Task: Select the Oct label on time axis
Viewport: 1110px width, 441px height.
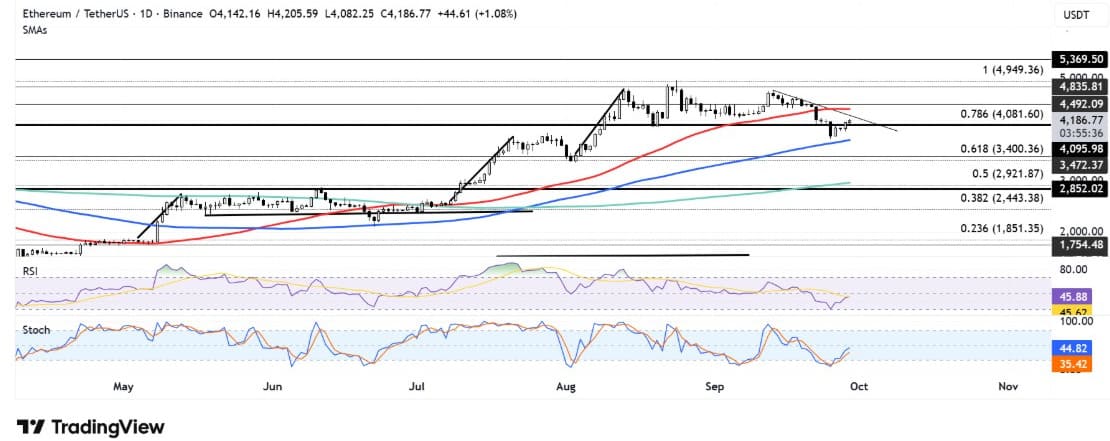Action: point(861,385)
